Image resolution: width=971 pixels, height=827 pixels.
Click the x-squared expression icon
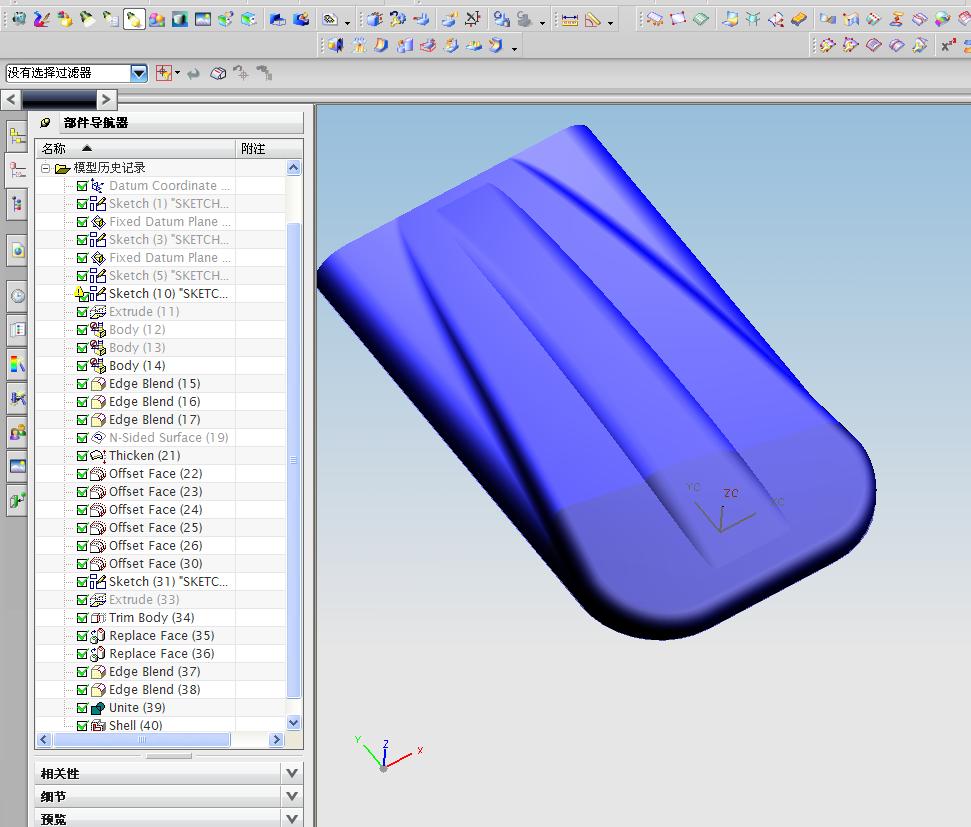949,45
